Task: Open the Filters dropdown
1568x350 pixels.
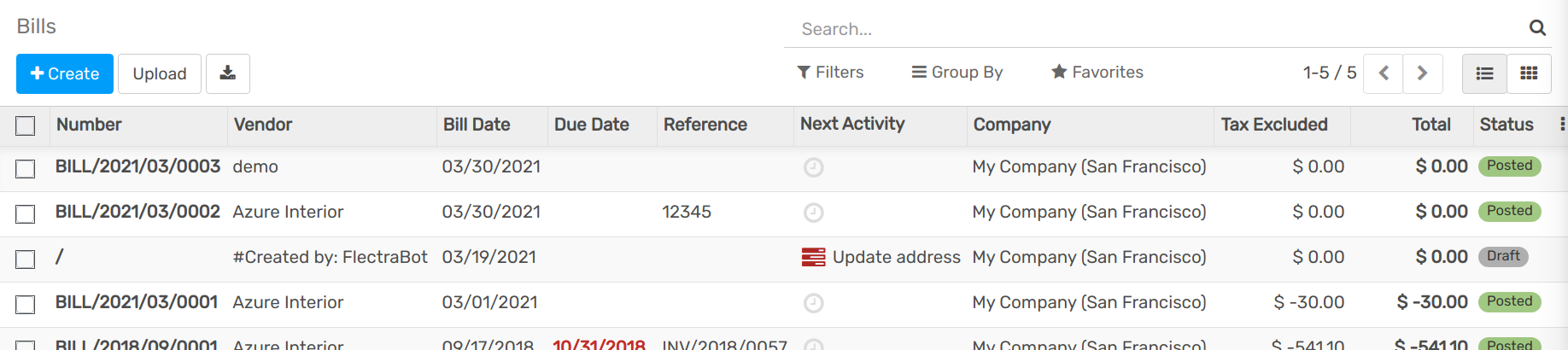Action: click(x=830, y=73)
